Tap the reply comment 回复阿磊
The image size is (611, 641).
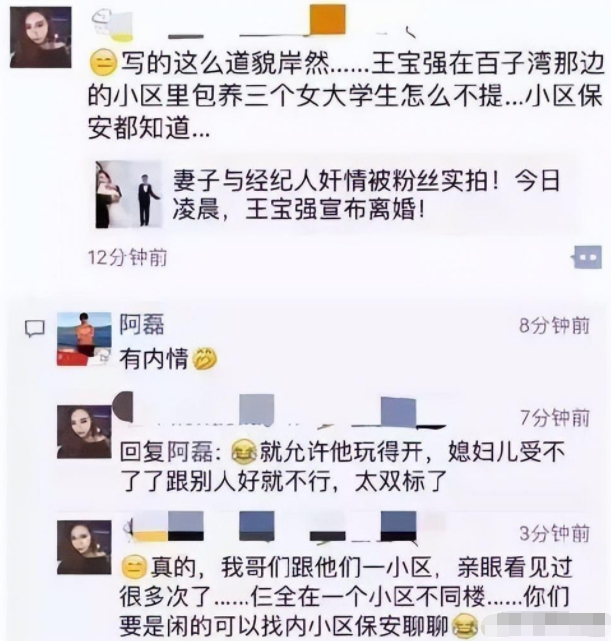(x=343, y=466)
